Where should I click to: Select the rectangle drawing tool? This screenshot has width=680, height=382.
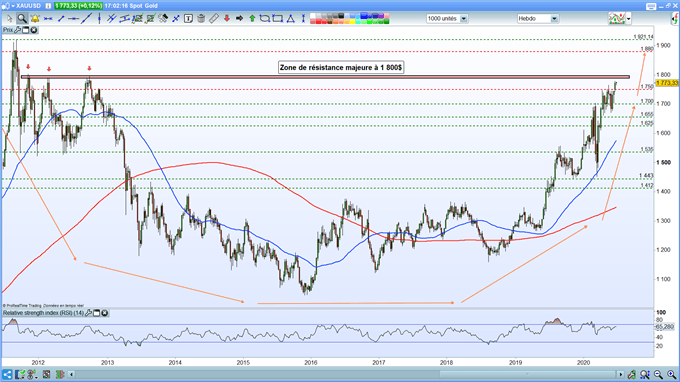click(278, 19)
